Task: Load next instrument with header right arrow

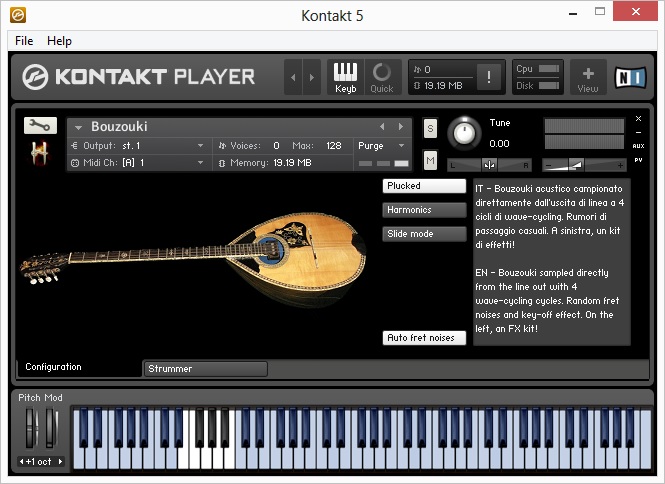Action: (x=312, y=77)
